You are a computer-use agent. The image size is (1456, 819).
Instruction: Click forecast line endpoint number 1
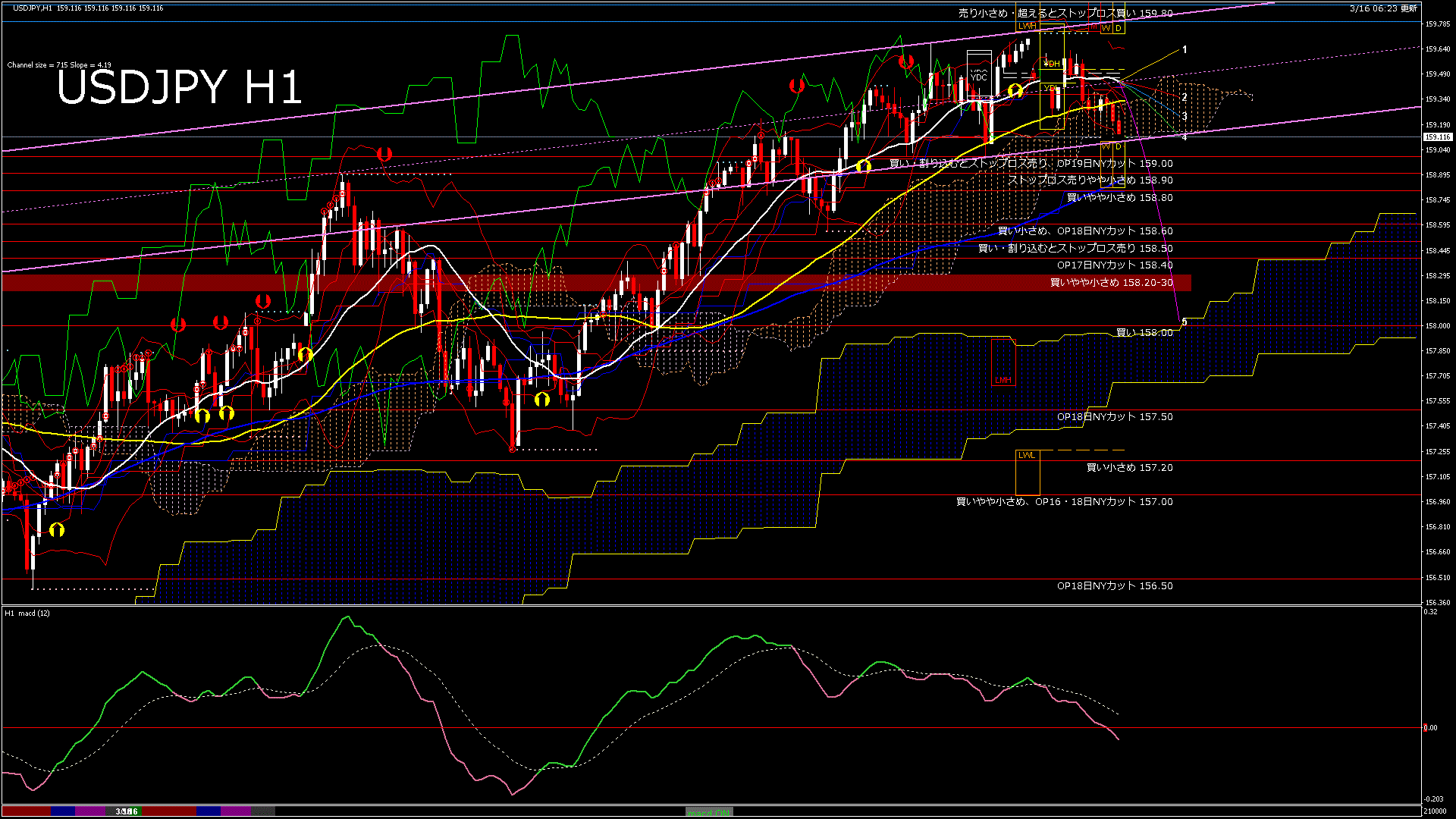1185,49
